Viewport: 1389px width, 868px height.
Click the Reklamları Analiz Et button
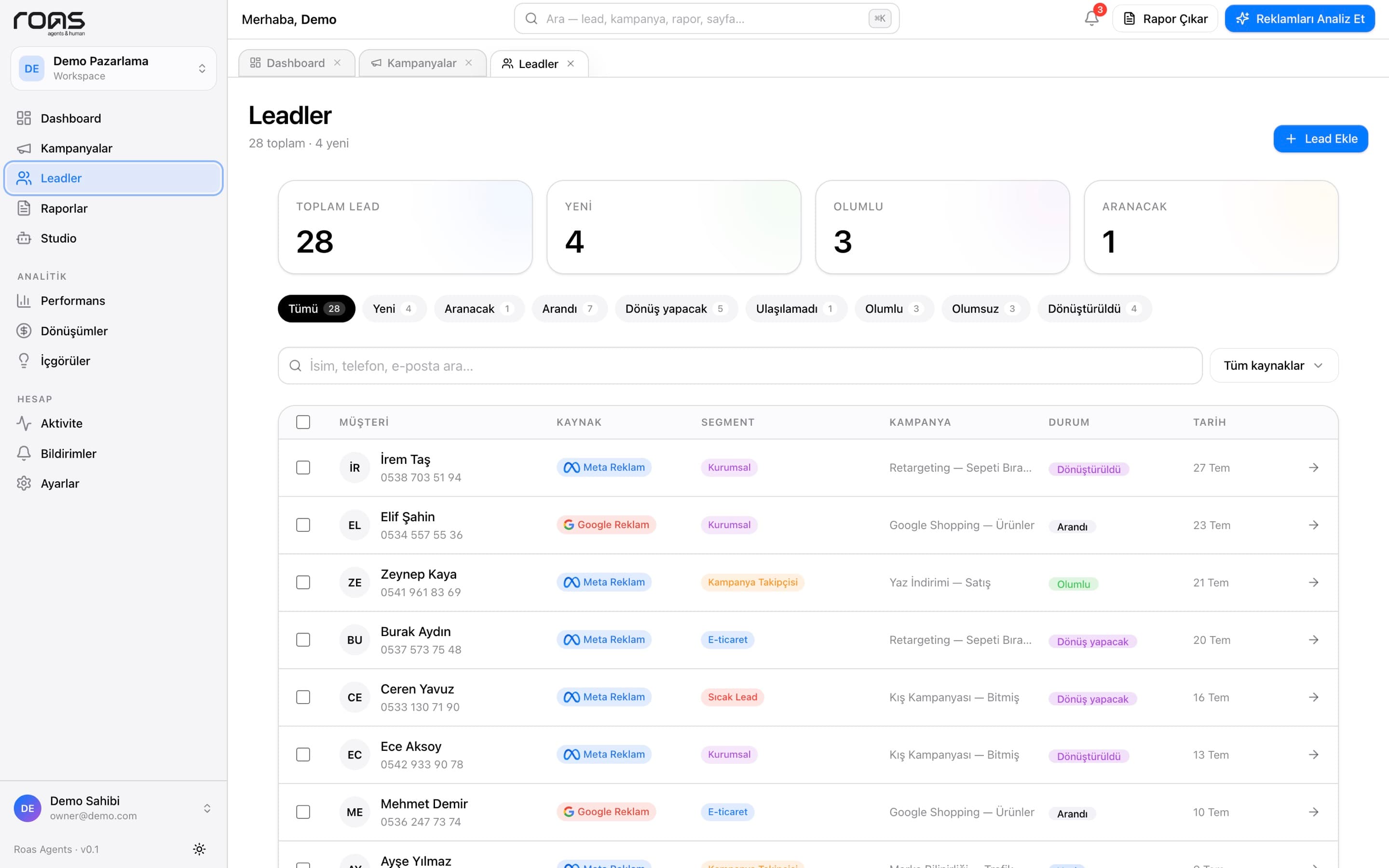1299,19
